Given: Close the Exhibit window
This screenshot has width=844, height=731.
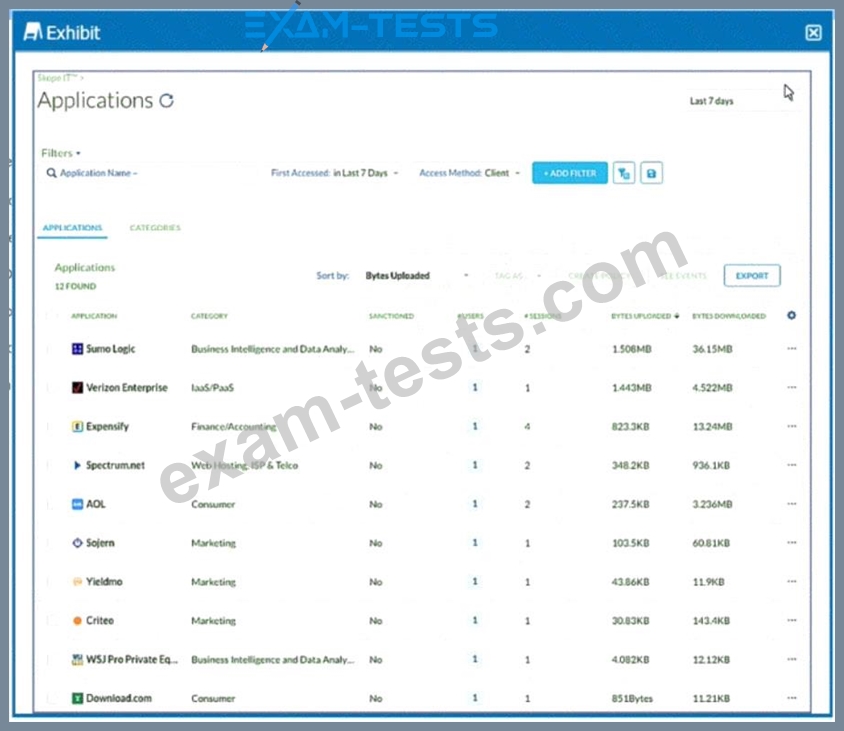Looking at the screenshot, I should (813, 33).
